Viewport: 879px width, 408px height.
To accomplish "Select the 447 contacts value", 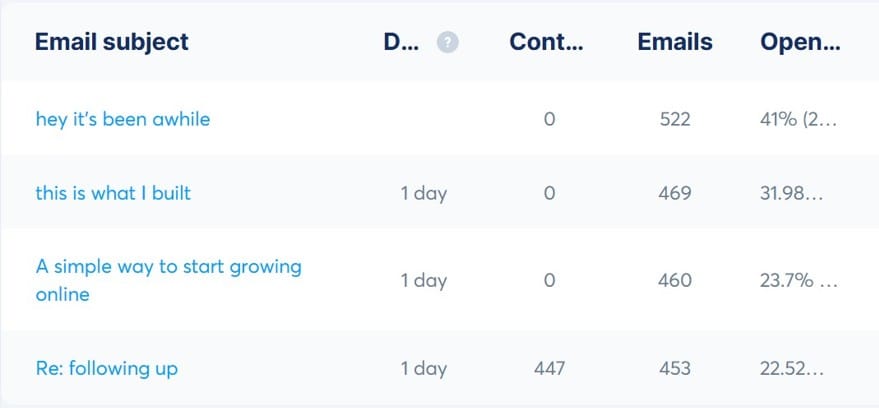I will coord(548,368).
